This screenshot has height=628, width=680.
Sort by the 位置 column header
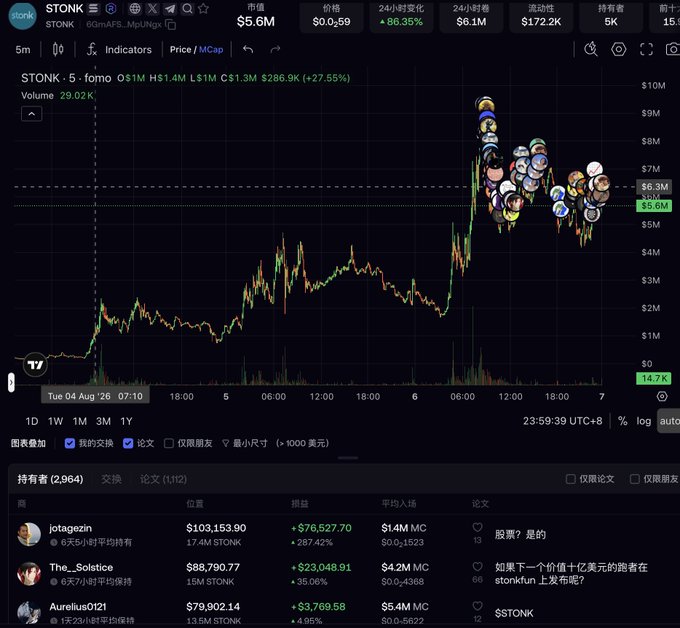pyautogui.click(x=195, y=504)
